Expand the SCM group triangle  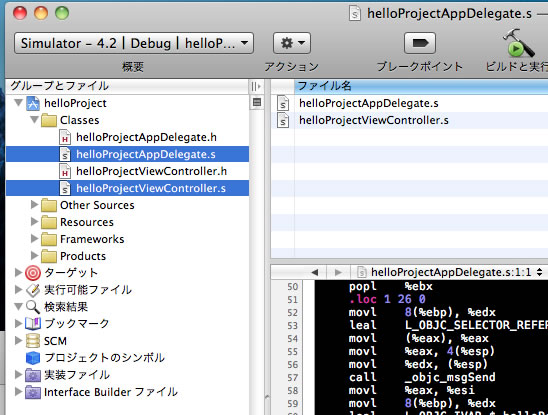18,341
